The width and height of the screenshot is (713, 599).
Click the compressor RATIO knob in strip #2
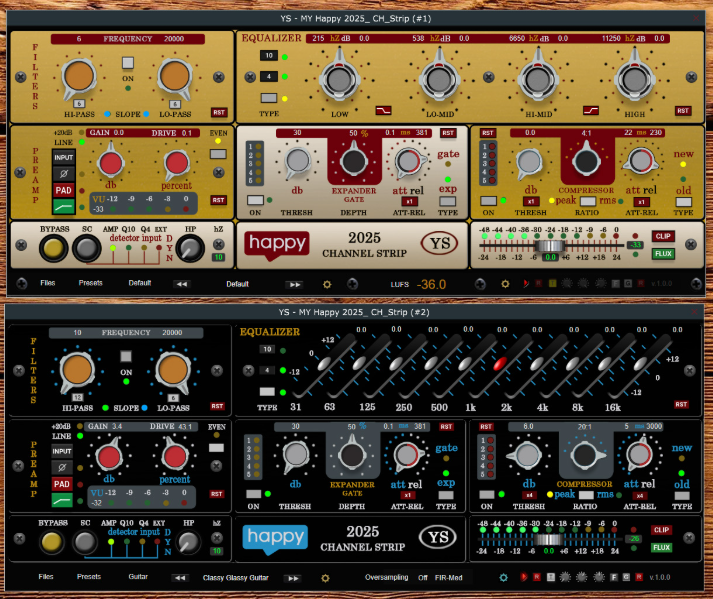coord(585,455)
